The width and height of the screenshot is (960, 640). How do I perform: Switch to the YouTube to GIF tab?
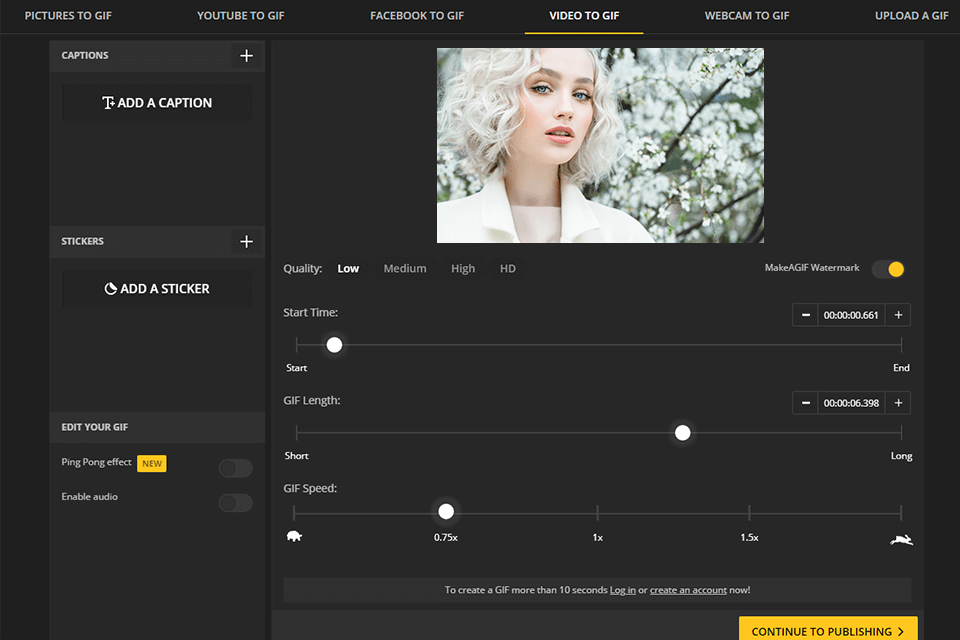point(240,16)
